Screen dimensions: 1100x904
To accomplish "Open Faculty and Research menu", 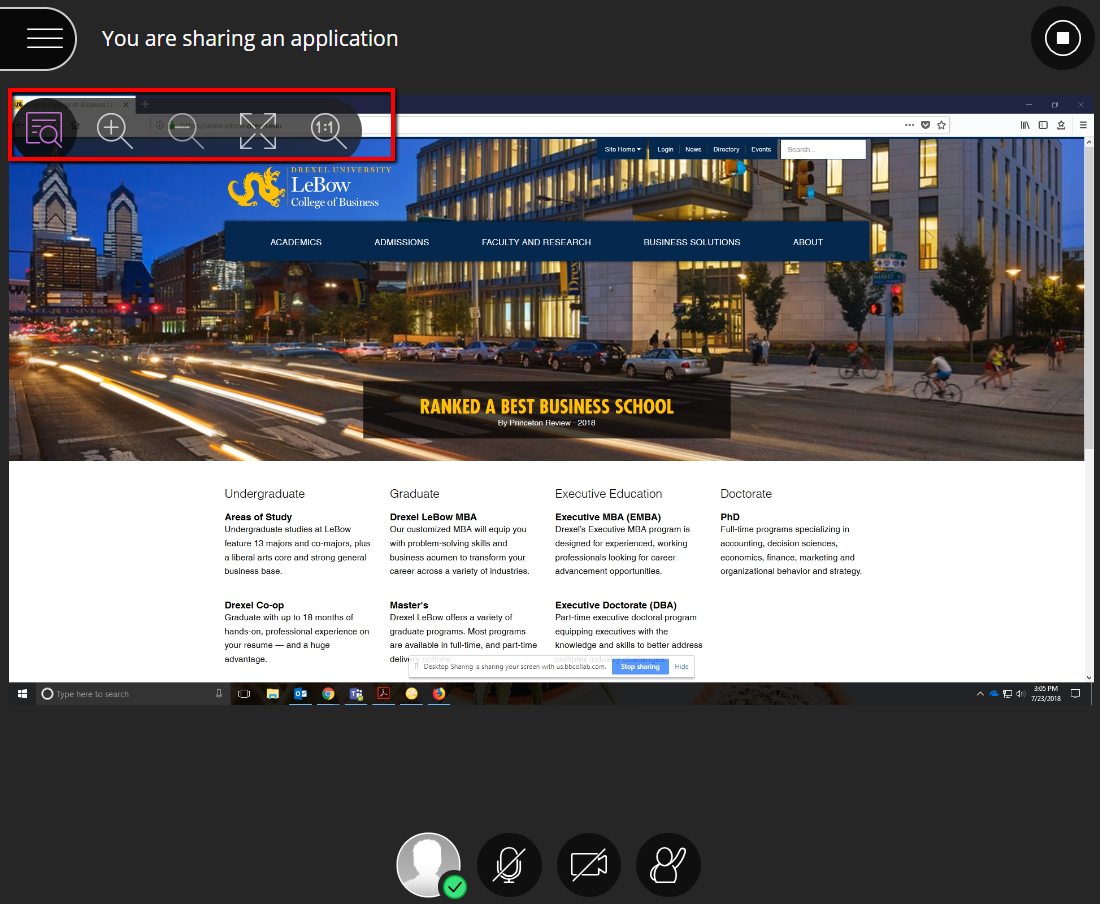I will coord(536,242).
